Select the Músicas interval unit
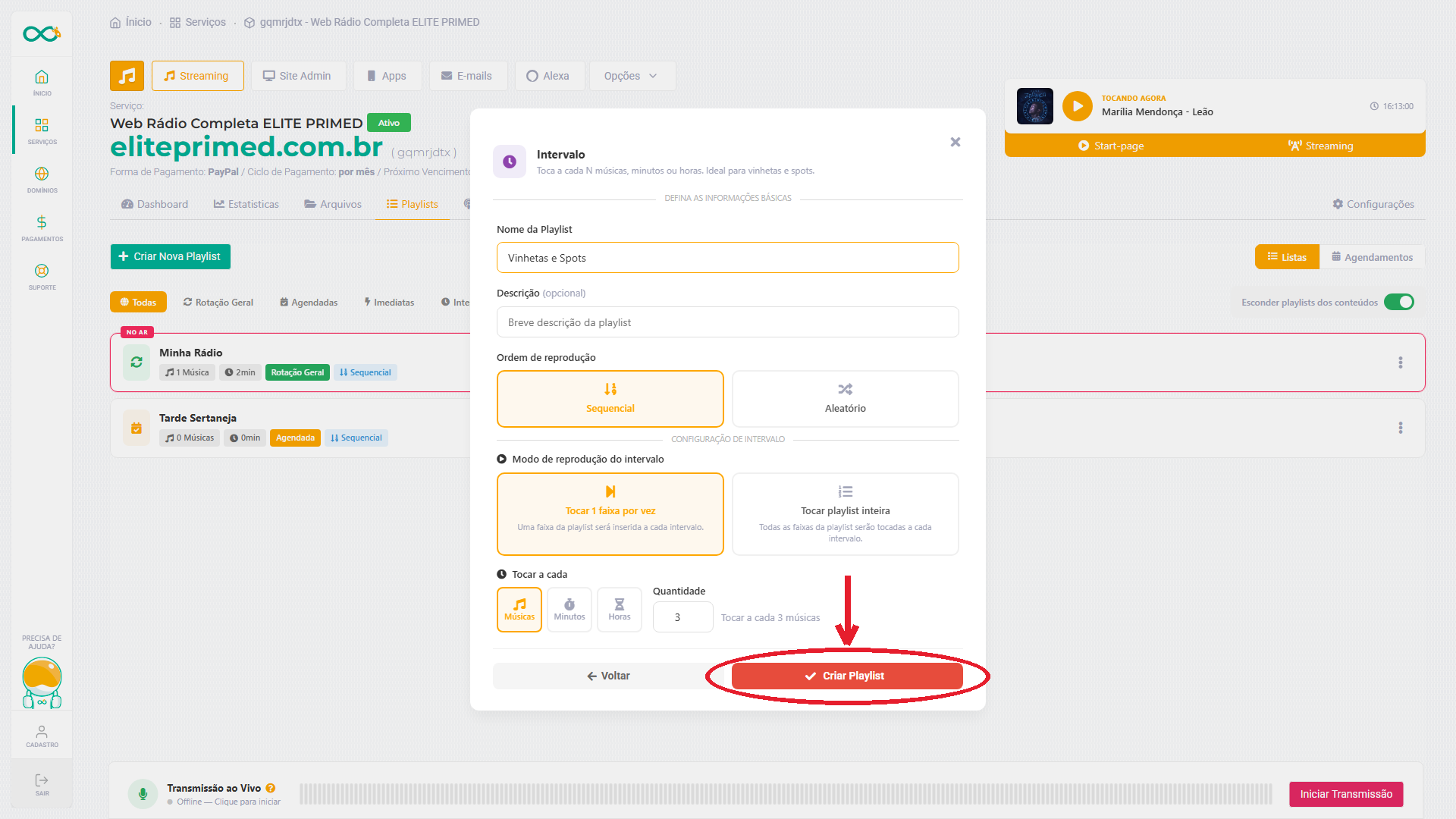This screenshot has height=819, width=1456. click(x=519, y=610)
